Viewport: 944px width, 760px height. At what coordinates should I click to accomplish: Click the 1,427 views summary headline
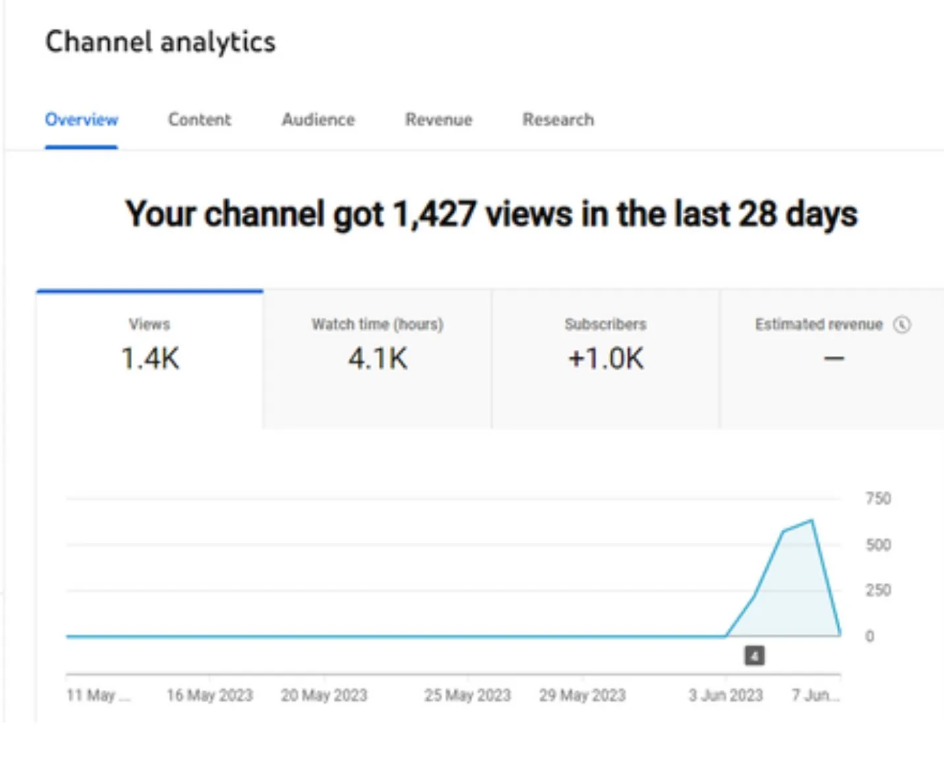491,214
